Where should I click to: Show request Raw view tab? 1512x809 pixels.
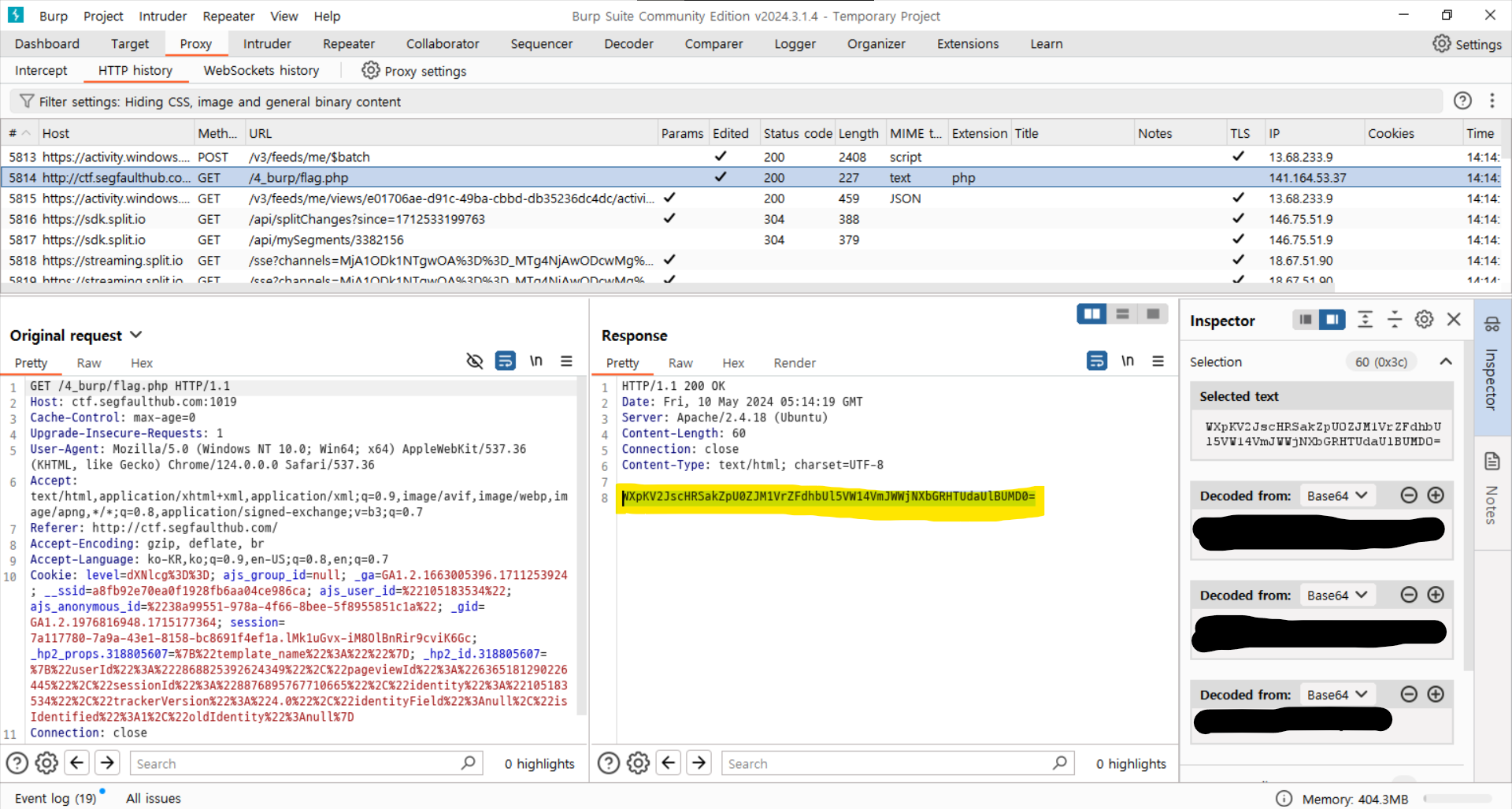coord(89,363)
